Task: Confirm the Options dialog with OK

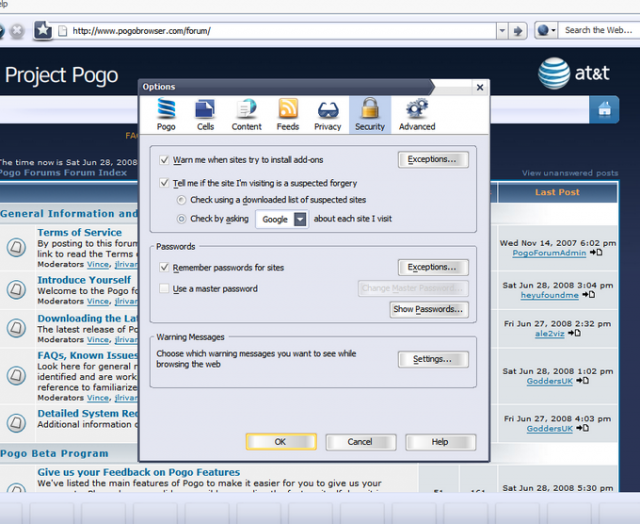Action: pos(281,442)
